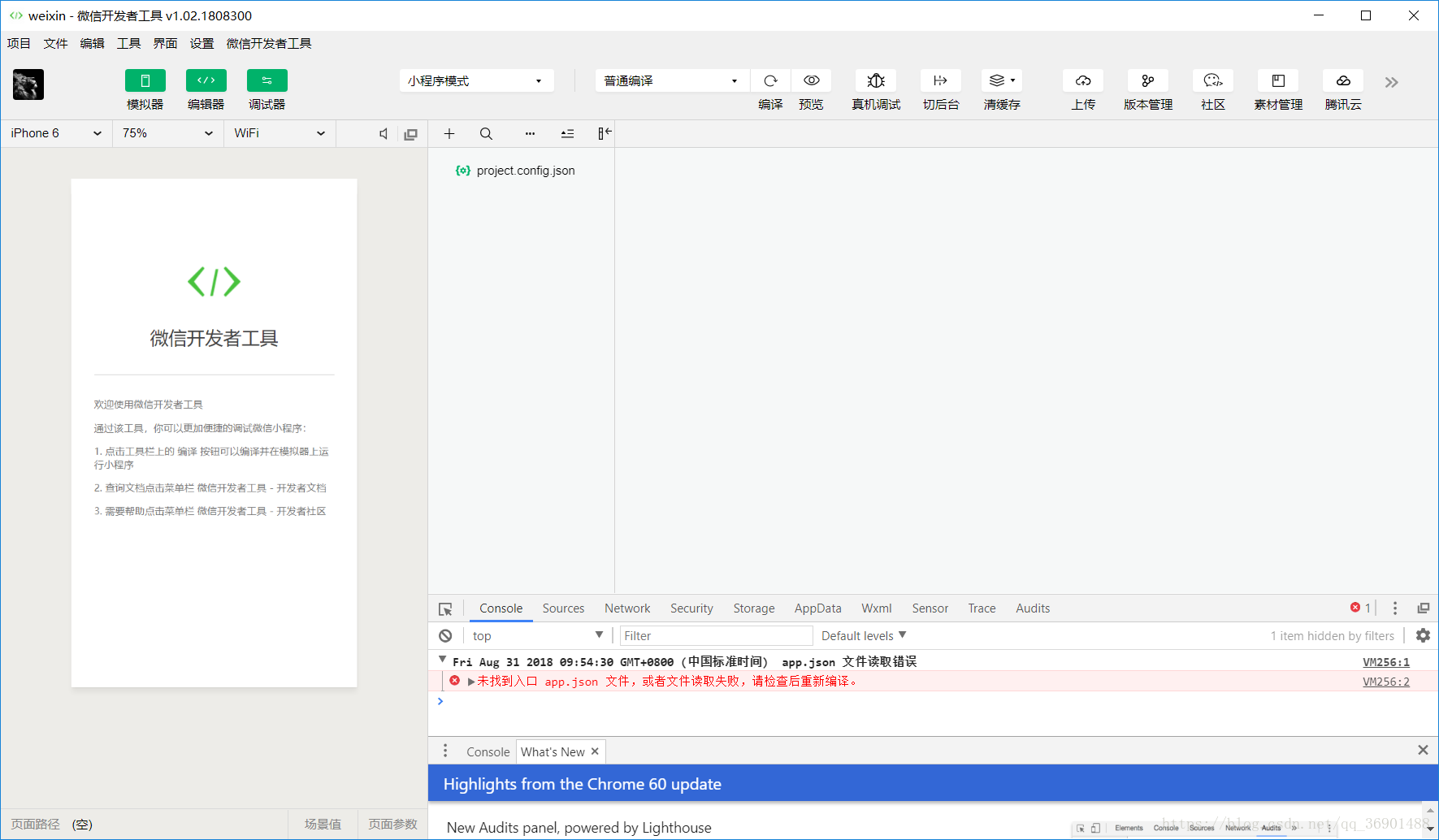Screen dimensions: 1439x840
Task: Open the VM256:1 source link
Action: [1386, 662]
